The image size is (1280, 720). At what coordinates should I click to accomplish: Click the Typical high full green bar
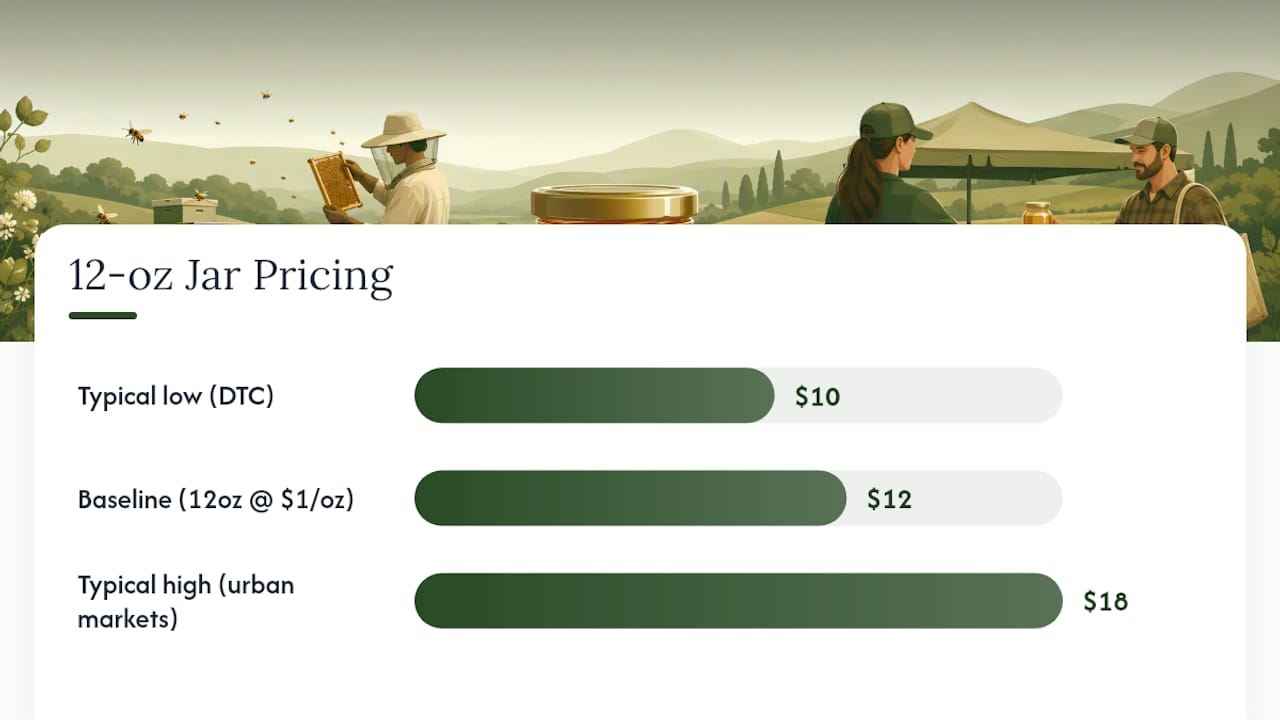738,601
